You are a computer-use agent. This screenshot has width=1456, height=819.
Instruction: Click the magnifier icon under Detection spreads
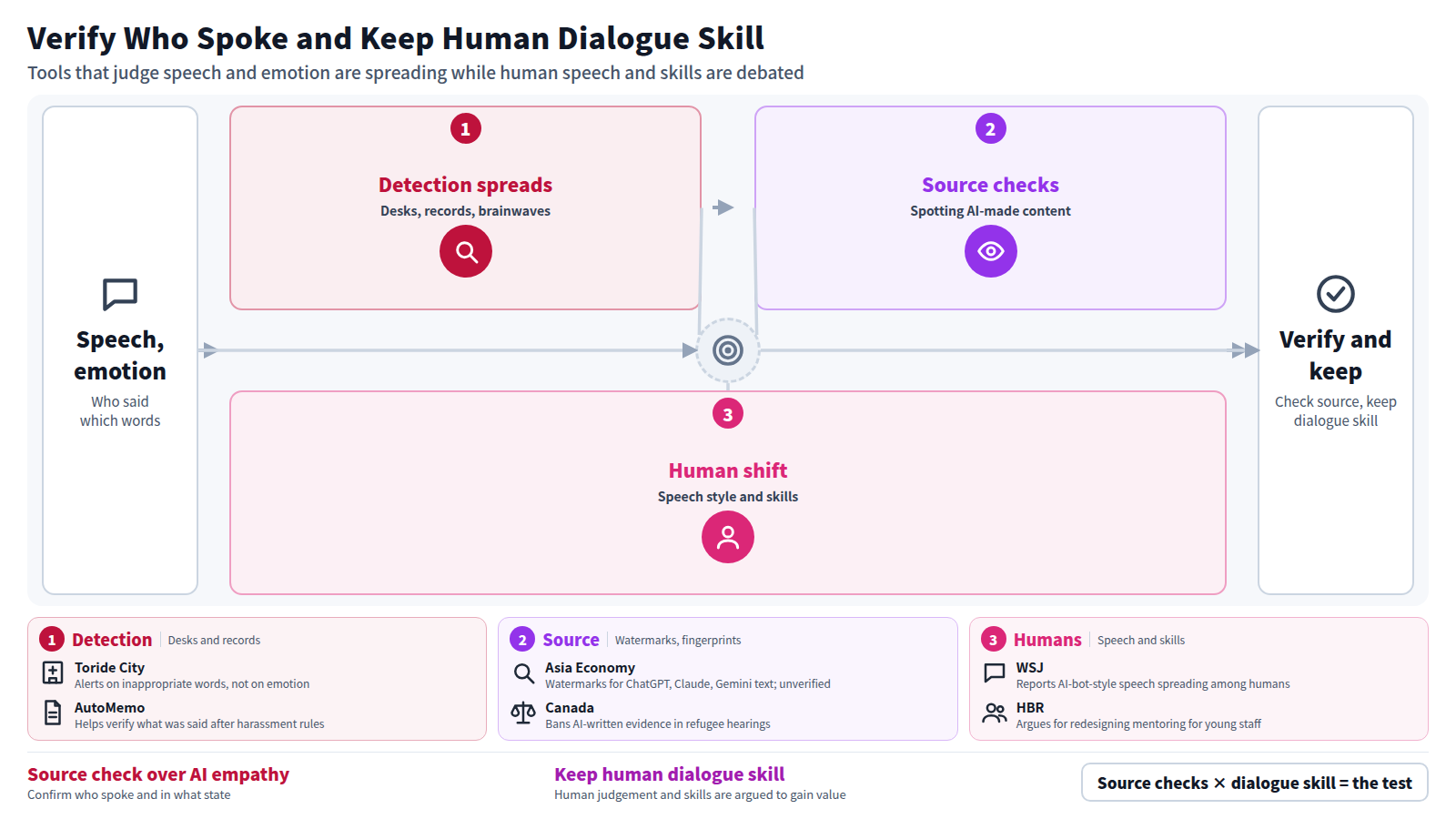[x=466, y=251]
